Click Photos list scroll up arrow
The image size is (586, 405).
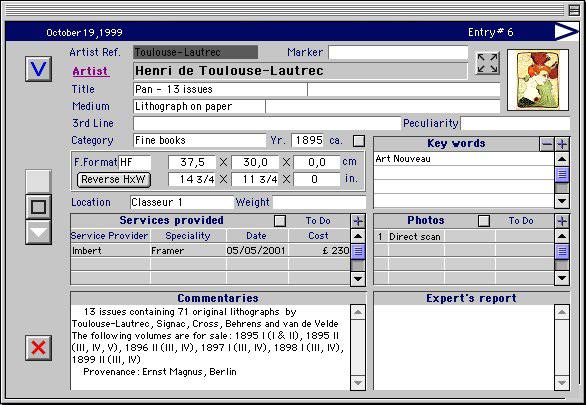pyautogui.click(x=562, y=236)
